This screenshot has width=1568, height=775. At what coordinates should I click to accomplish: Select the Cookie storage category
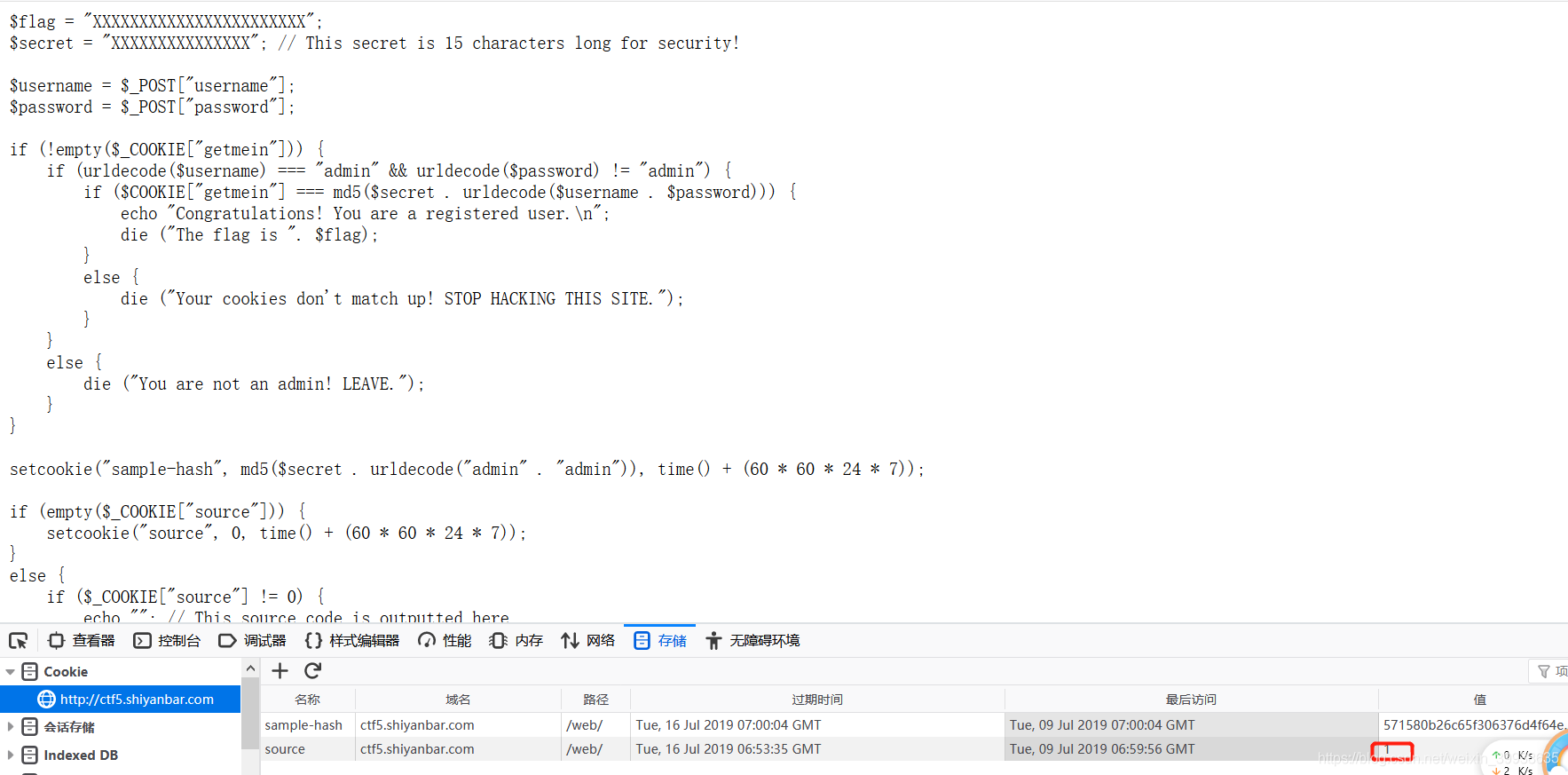(66, 672)
